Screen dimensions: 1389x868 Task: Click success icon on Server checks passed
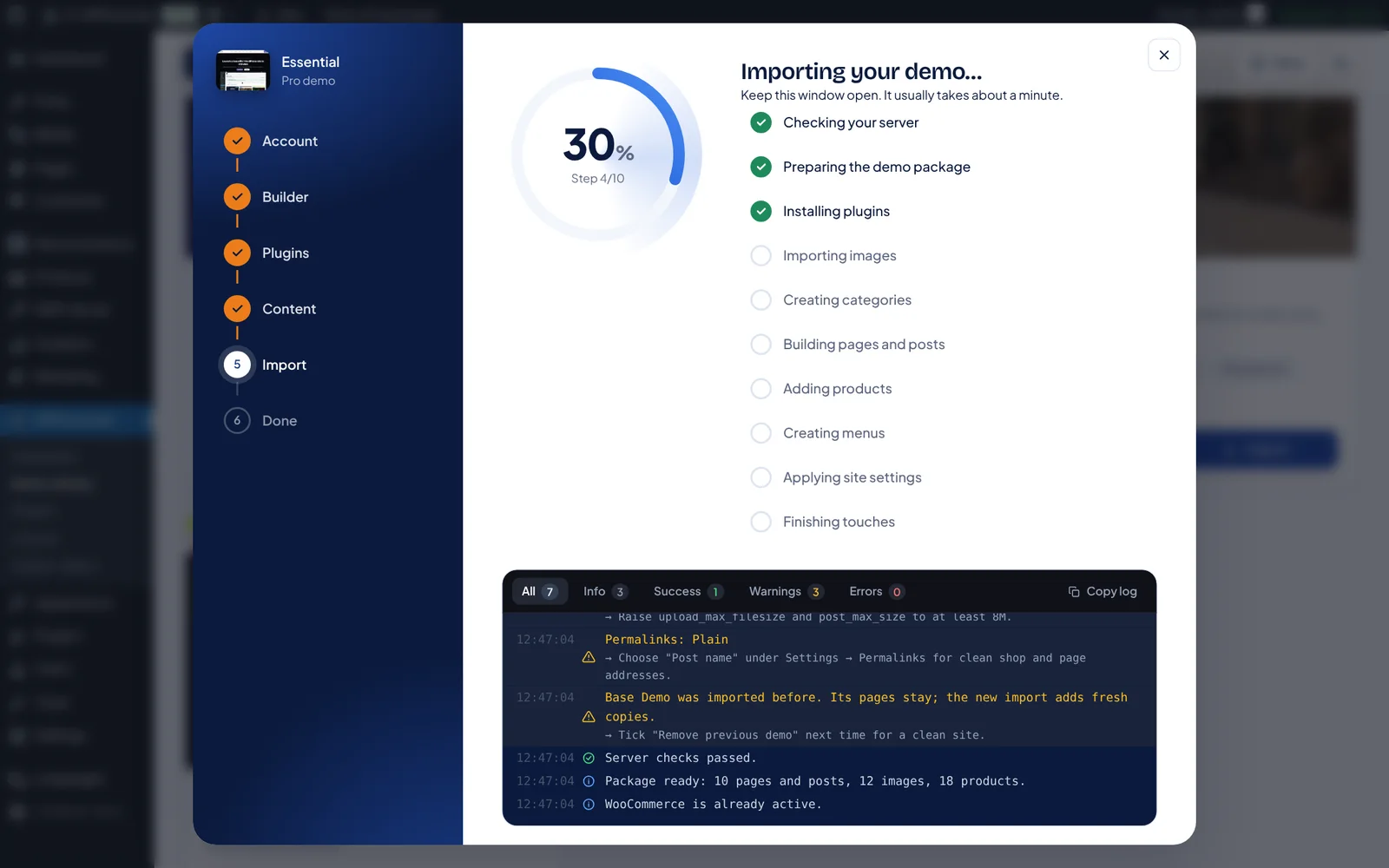[589, 758]
